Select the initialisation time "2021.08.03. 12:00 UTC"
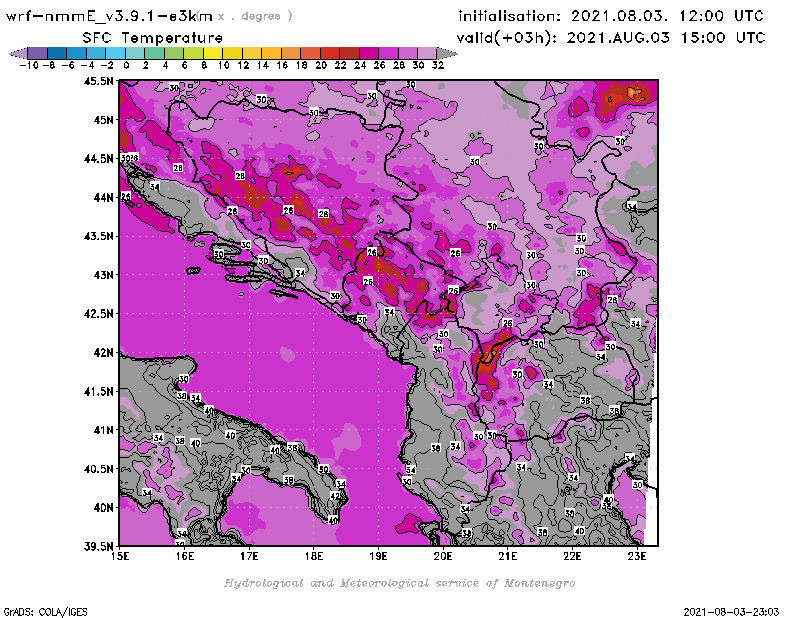Viewport: 800px width, 618px height. [x=667, y=16]
